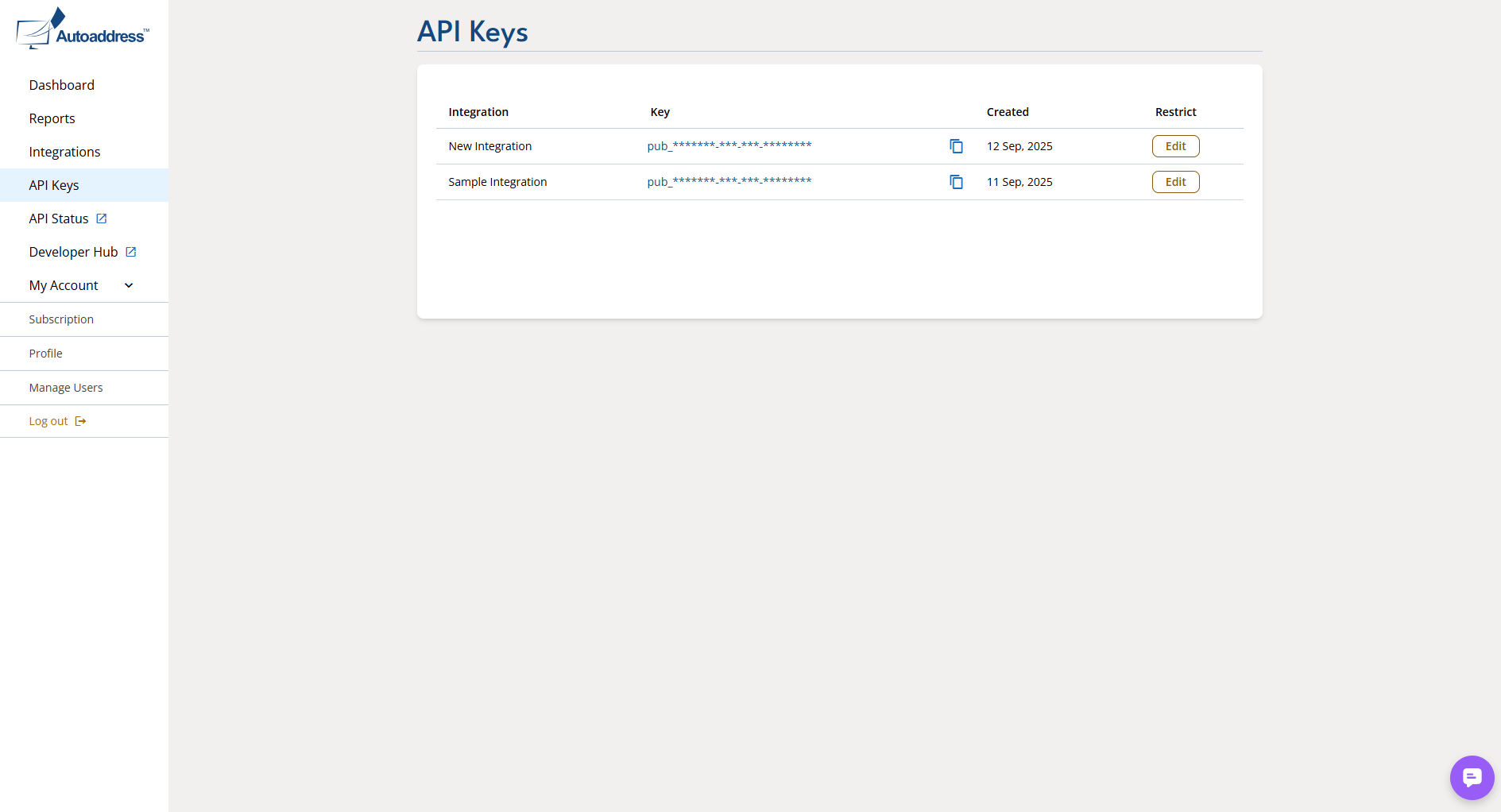Image resolution: width=1501 pixels, height=812 pixels.
Task: Open the Profile page
Action: 46,354
